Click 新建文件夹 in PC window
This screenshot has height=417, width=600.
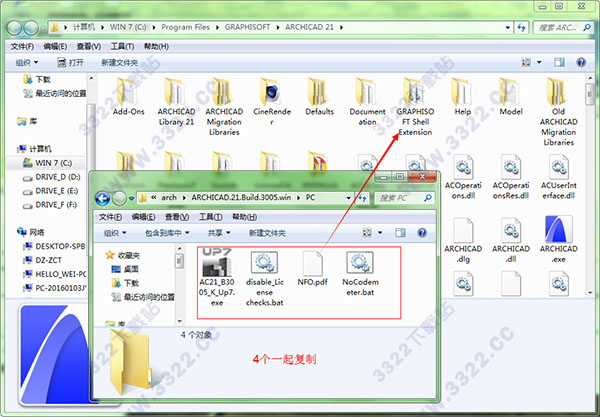(x=267, y=233)
